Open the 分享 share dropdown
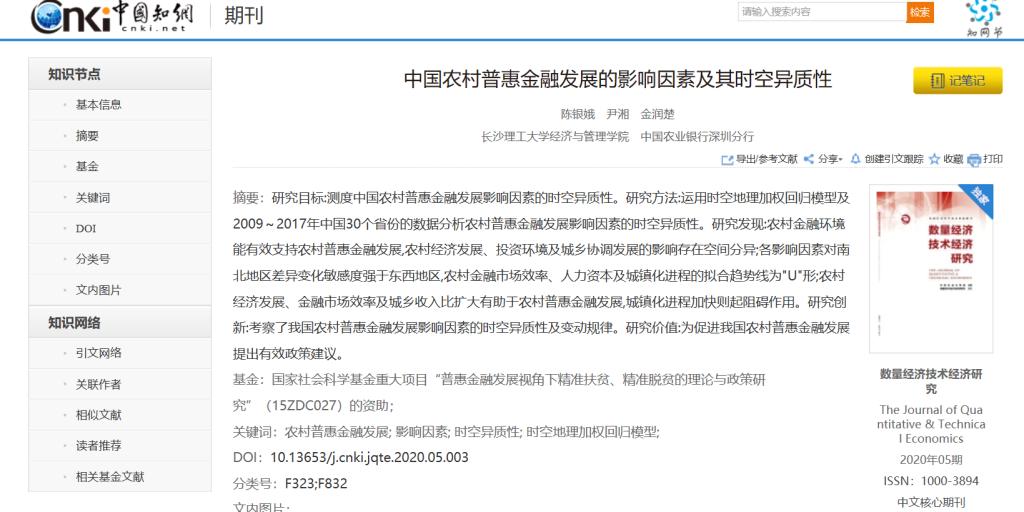Viewport: 1024px width, 512px height. coord(823,159)
